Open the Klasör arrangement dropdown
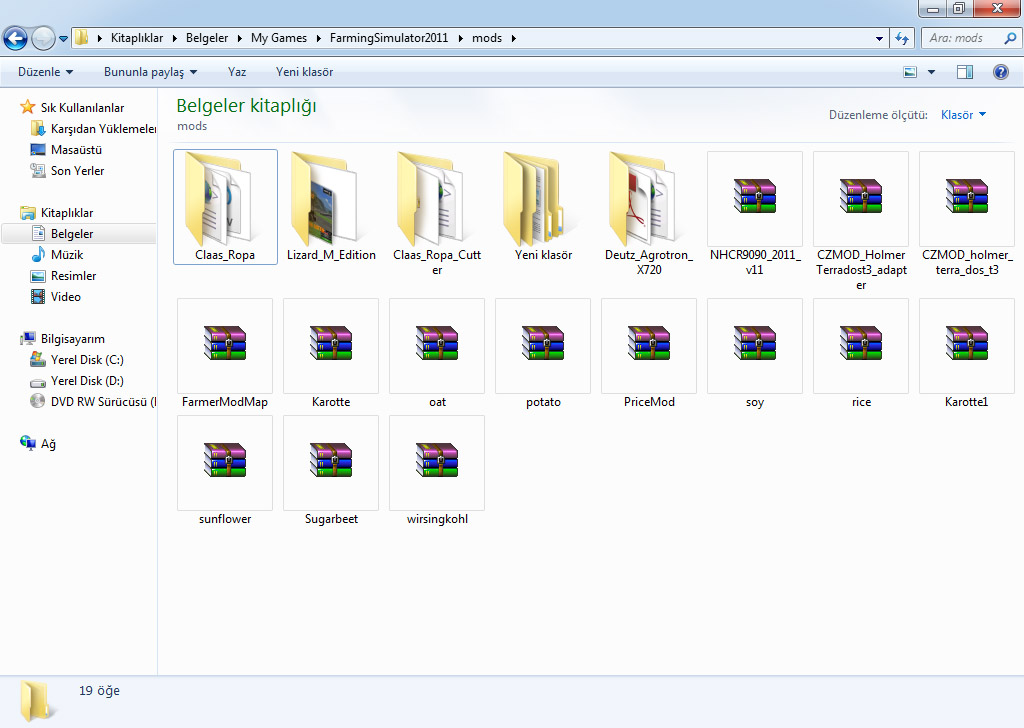Screen dimensions: 1024x728 (x=963, y=115)
